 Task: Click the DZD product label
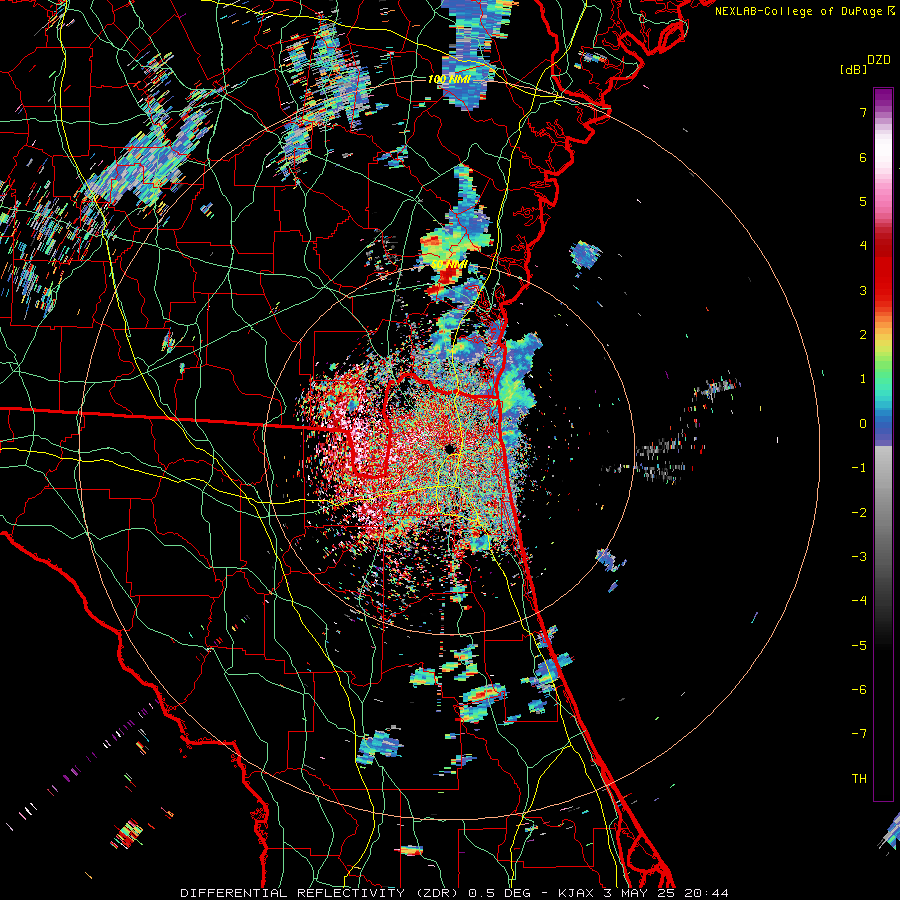tap(879, 60)
